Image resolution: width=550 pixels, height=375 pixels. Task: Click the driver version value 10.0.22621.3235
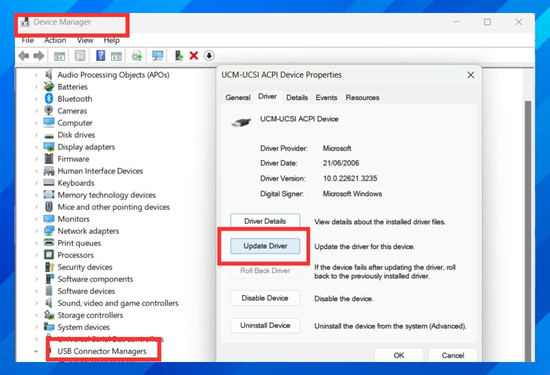pos(350,178)
